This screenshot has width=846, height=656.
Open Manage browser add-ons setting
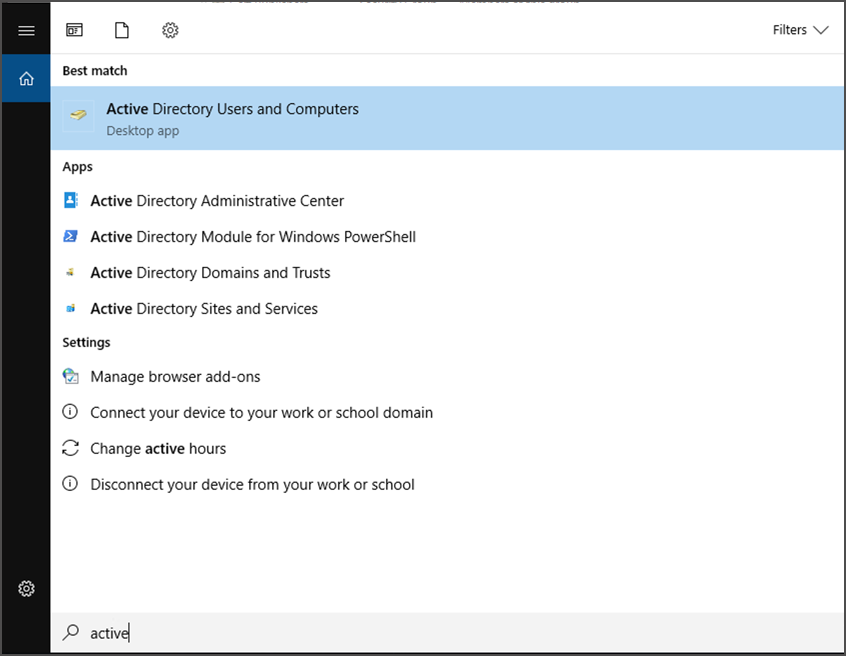(175, 377)
